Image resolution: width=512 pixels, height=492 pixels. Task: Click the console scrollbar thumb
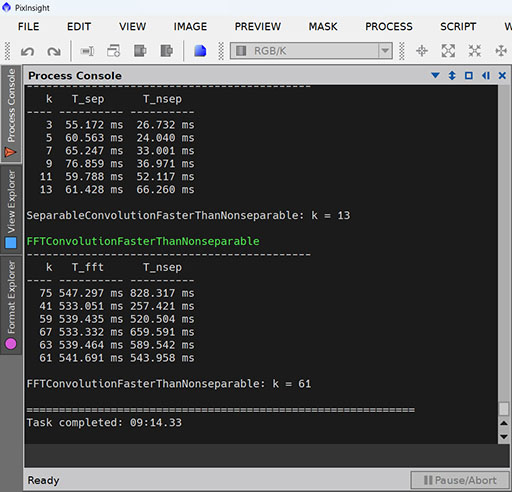504,408
